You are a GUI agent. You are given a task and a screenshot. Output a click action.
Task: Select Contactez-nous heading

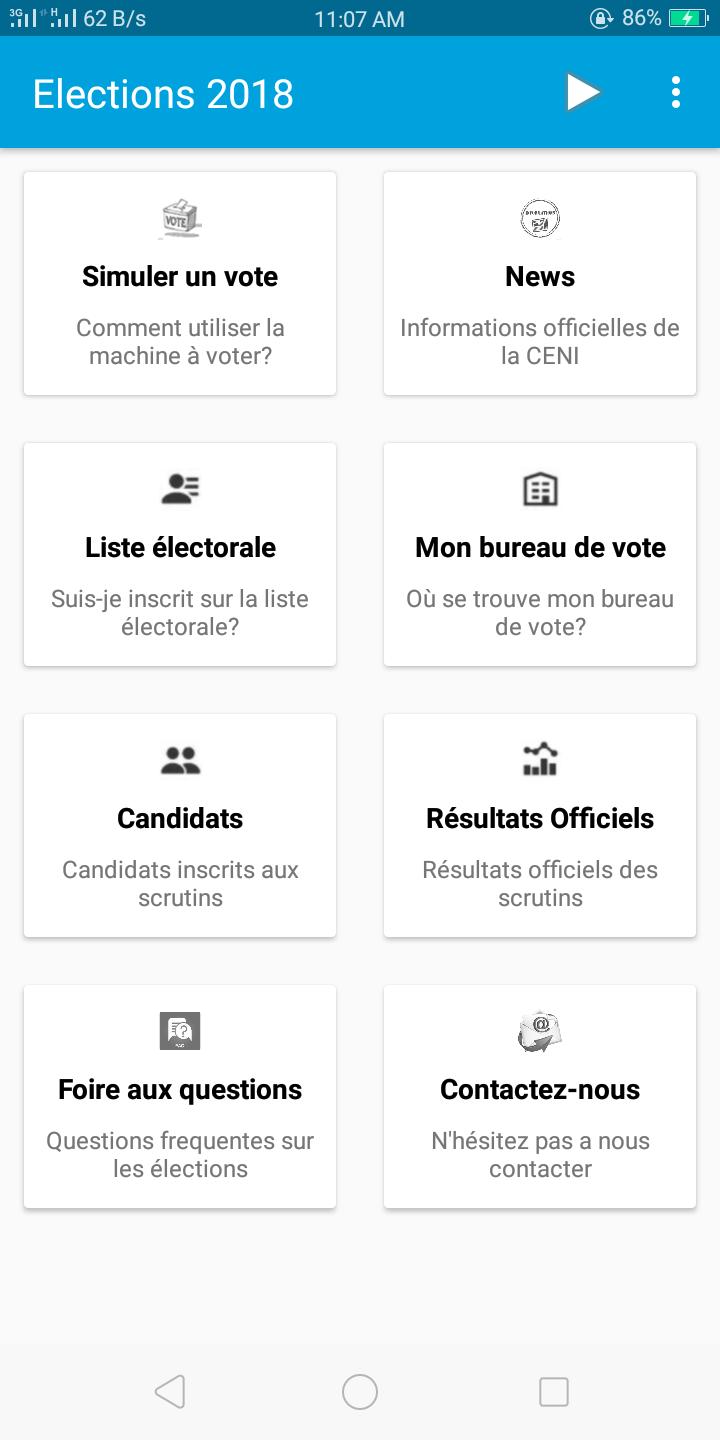click(540, 1090)
